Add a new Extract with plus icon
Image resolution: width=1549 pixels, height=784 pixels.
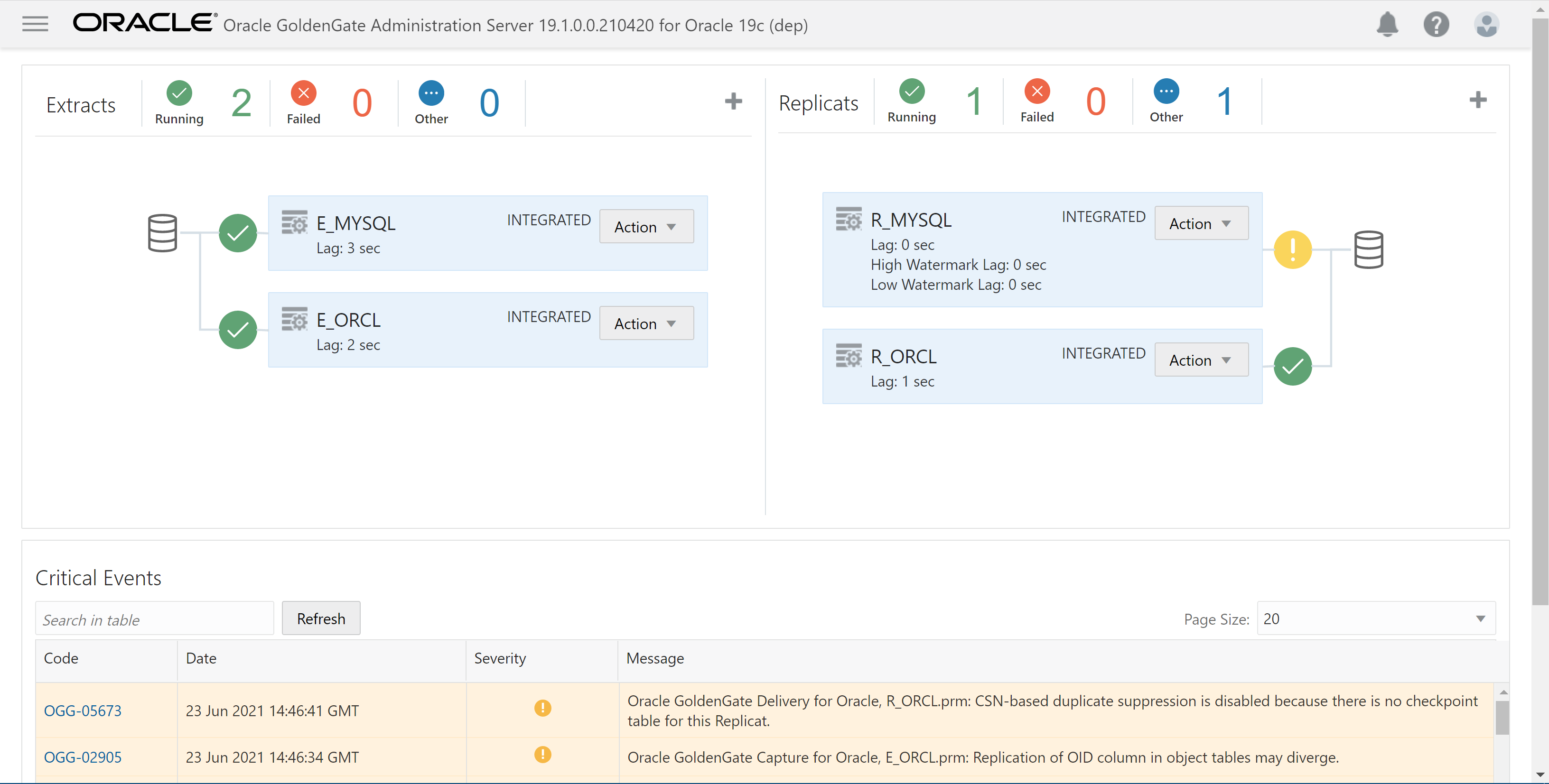(733, 101)
